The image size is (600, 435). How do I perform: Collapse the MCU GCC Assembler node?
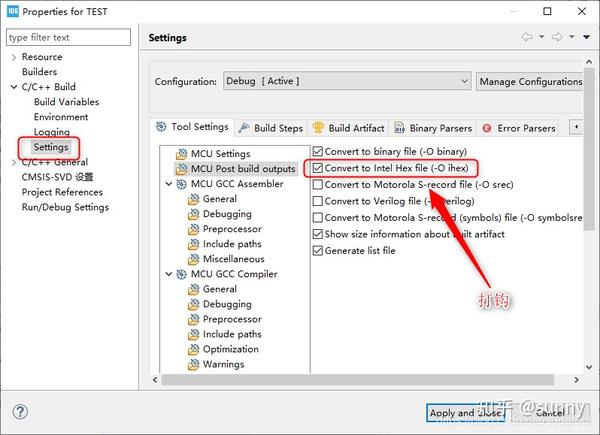168,184
